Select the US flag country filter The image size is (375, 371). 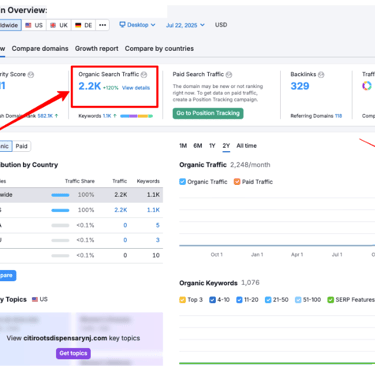click(x=34, y=25)
